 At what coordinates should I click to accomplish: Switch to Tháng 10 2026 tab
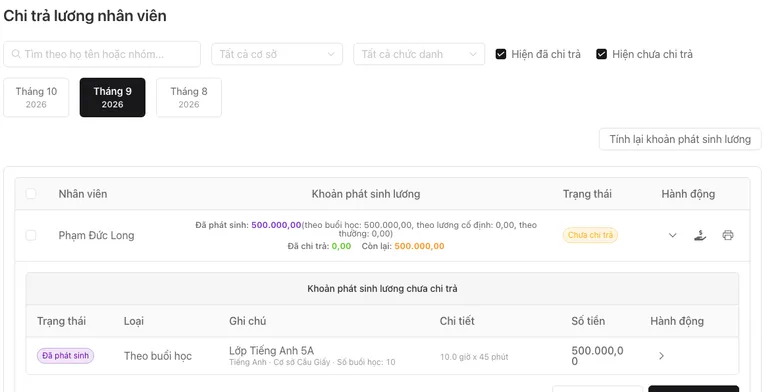click(x=36, y=98)
